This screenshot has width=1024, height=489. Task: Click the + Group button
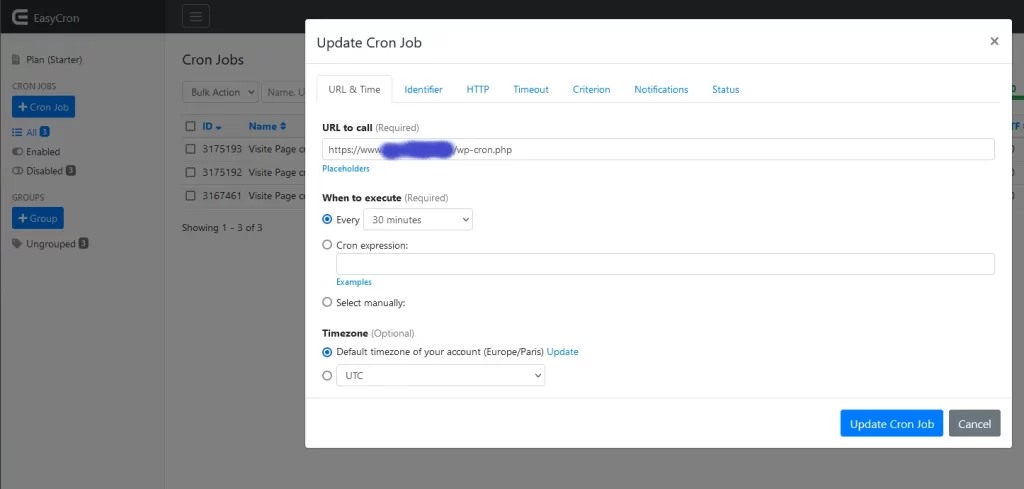38,218
